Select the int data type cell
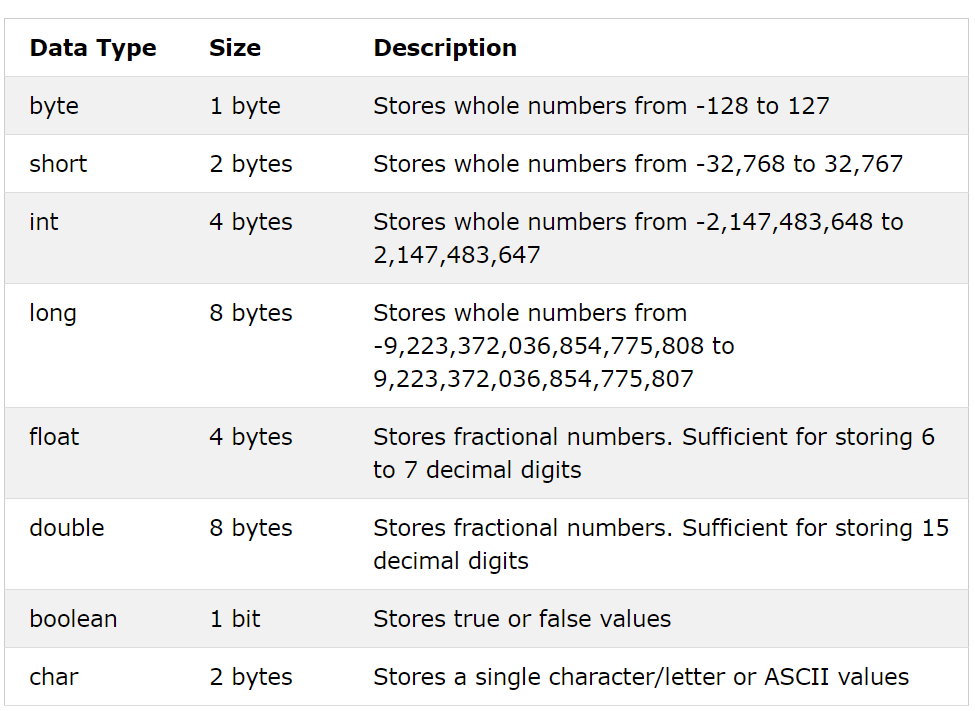 (x=44, y=222)
